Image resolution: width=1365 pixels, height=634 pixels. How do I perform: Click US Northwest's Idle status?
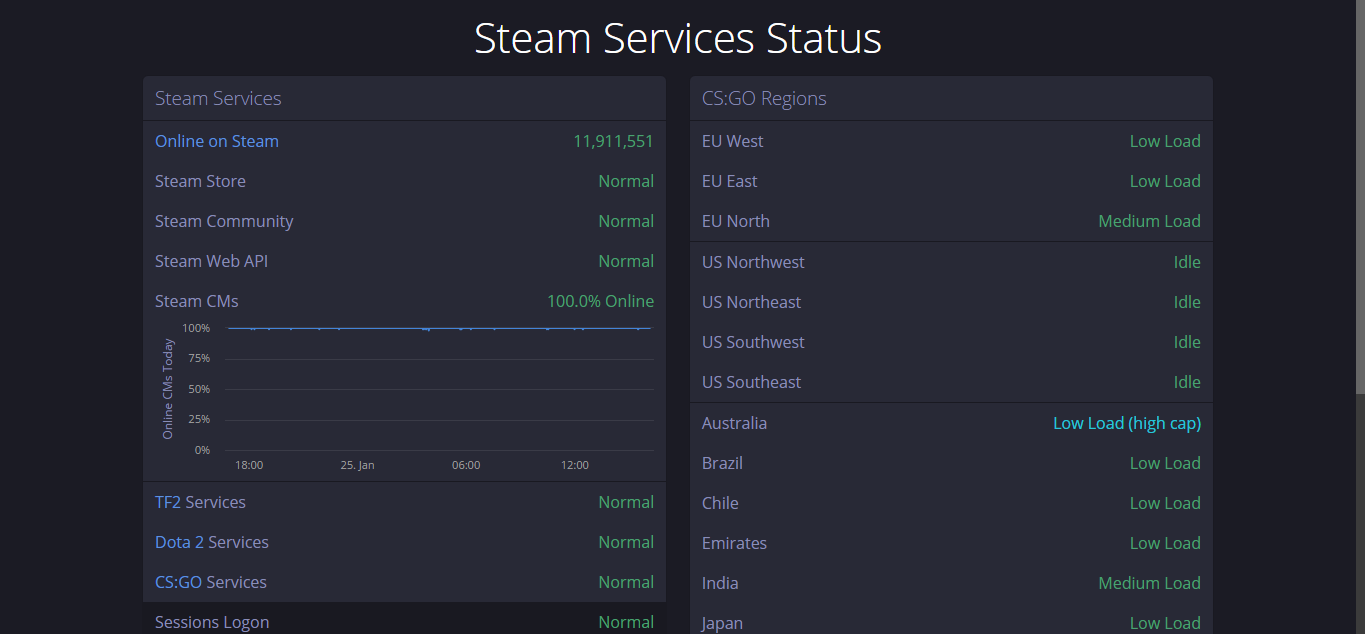(1187, 262)
